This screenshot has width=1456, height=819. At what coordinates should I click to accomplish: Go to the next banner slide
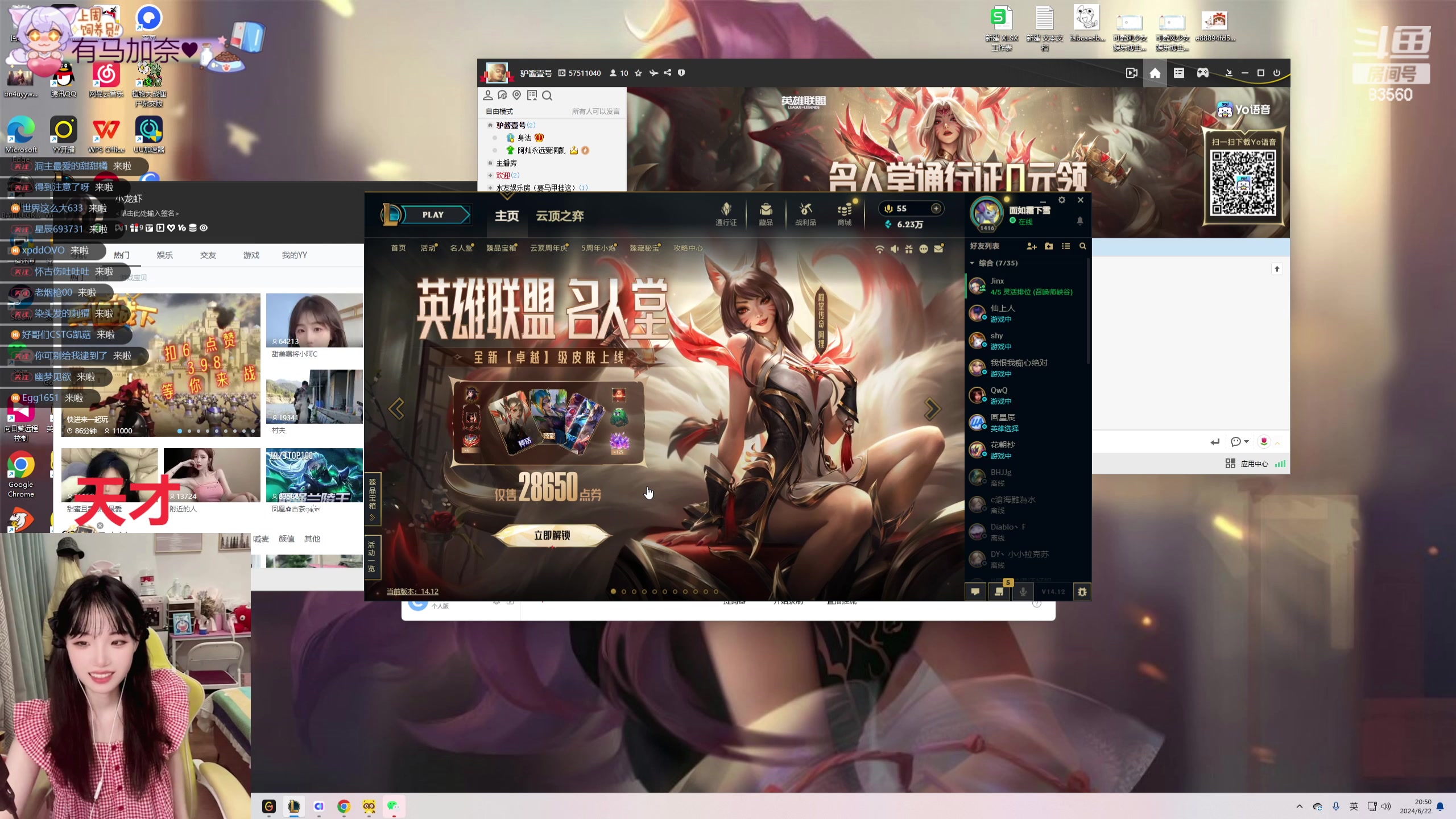[x=932, y=408]
